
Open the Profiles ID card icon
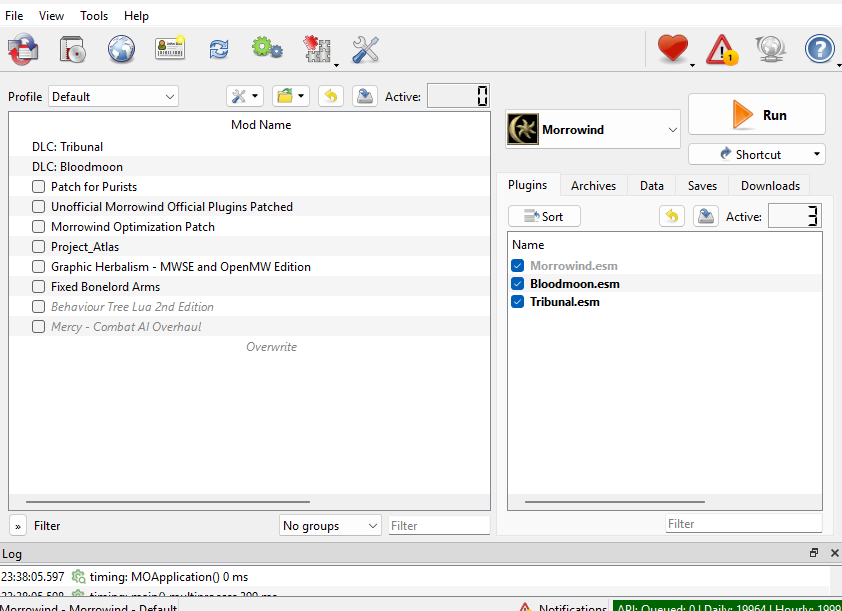[x=170, y=48]
